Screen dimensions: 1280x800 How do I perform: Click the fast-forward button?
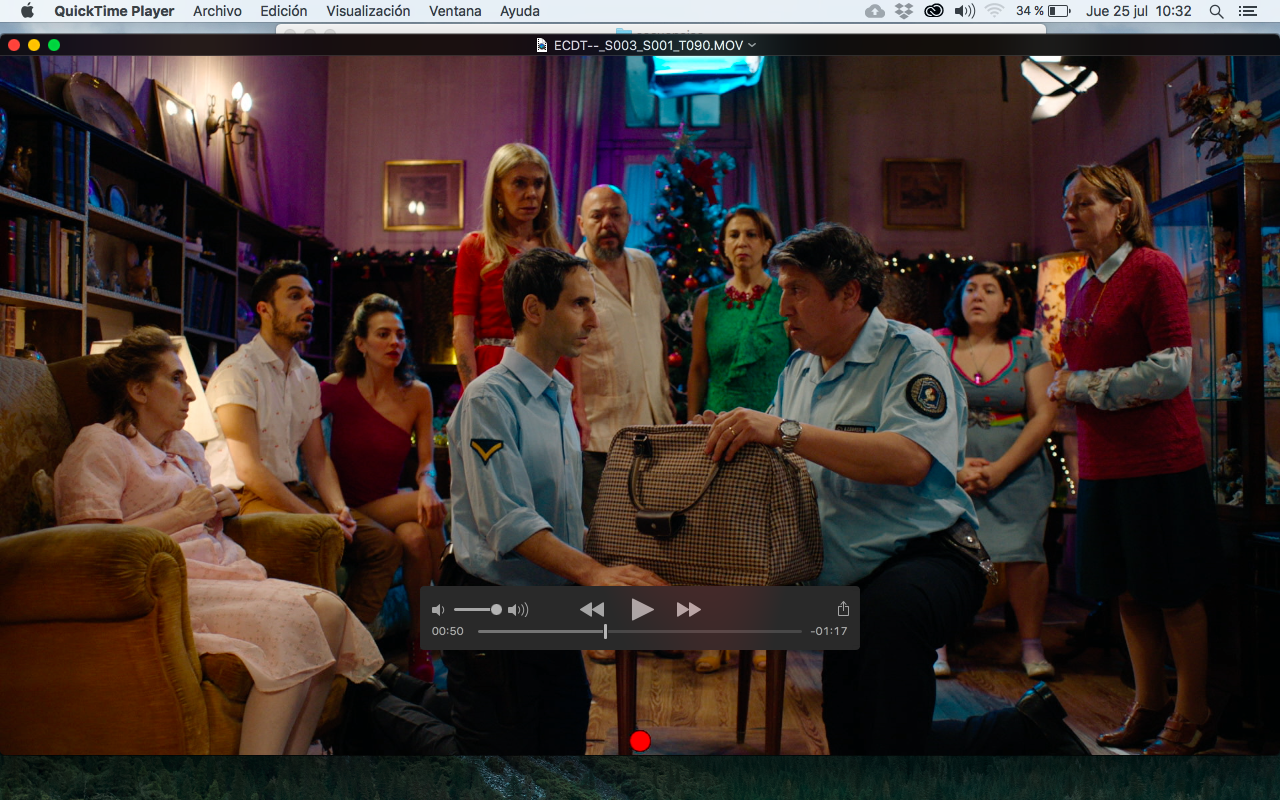click(688, 609)
